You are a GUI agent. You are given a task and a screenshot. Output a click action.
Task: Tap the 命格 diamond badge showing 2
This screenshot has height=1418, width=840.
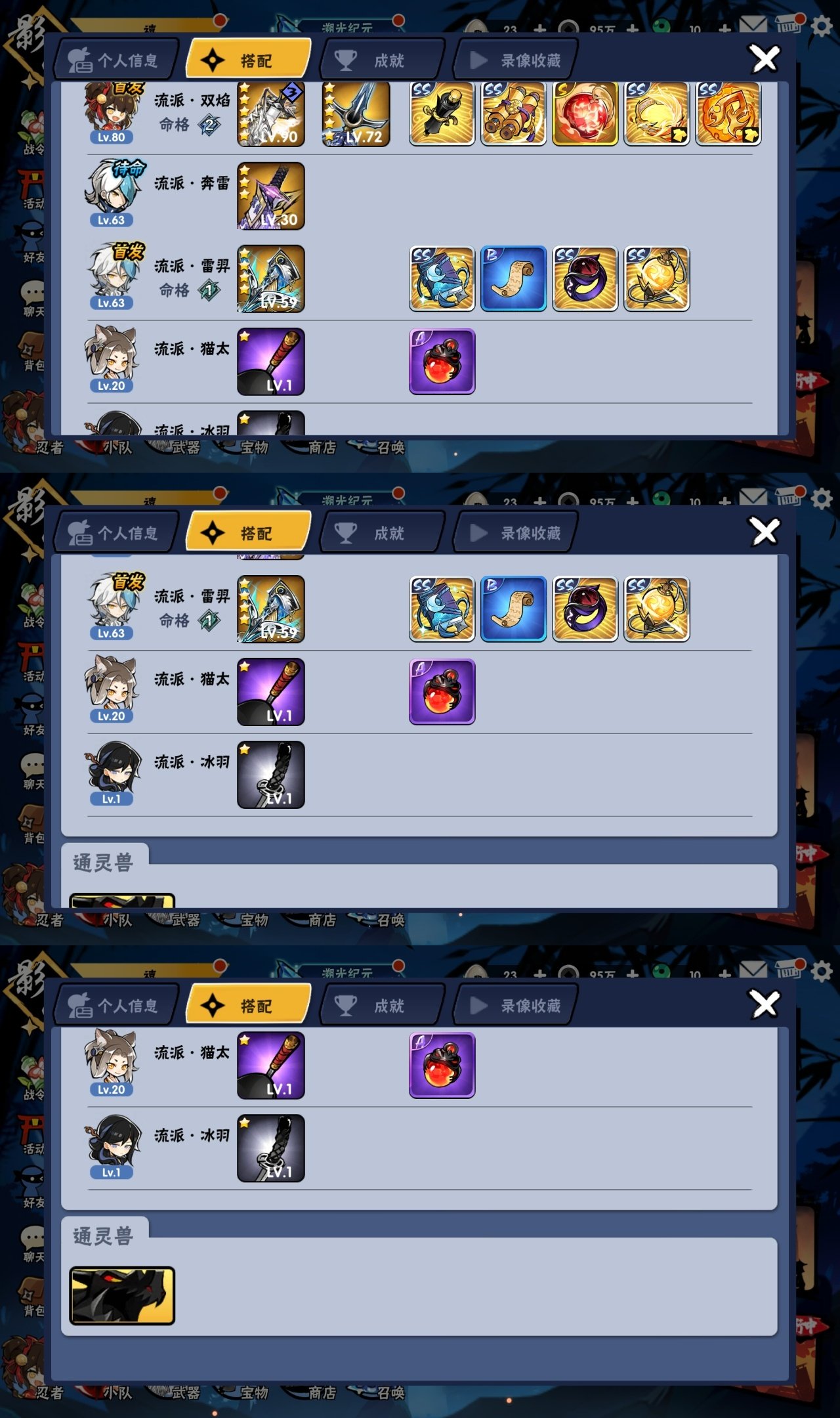[209, 125]
